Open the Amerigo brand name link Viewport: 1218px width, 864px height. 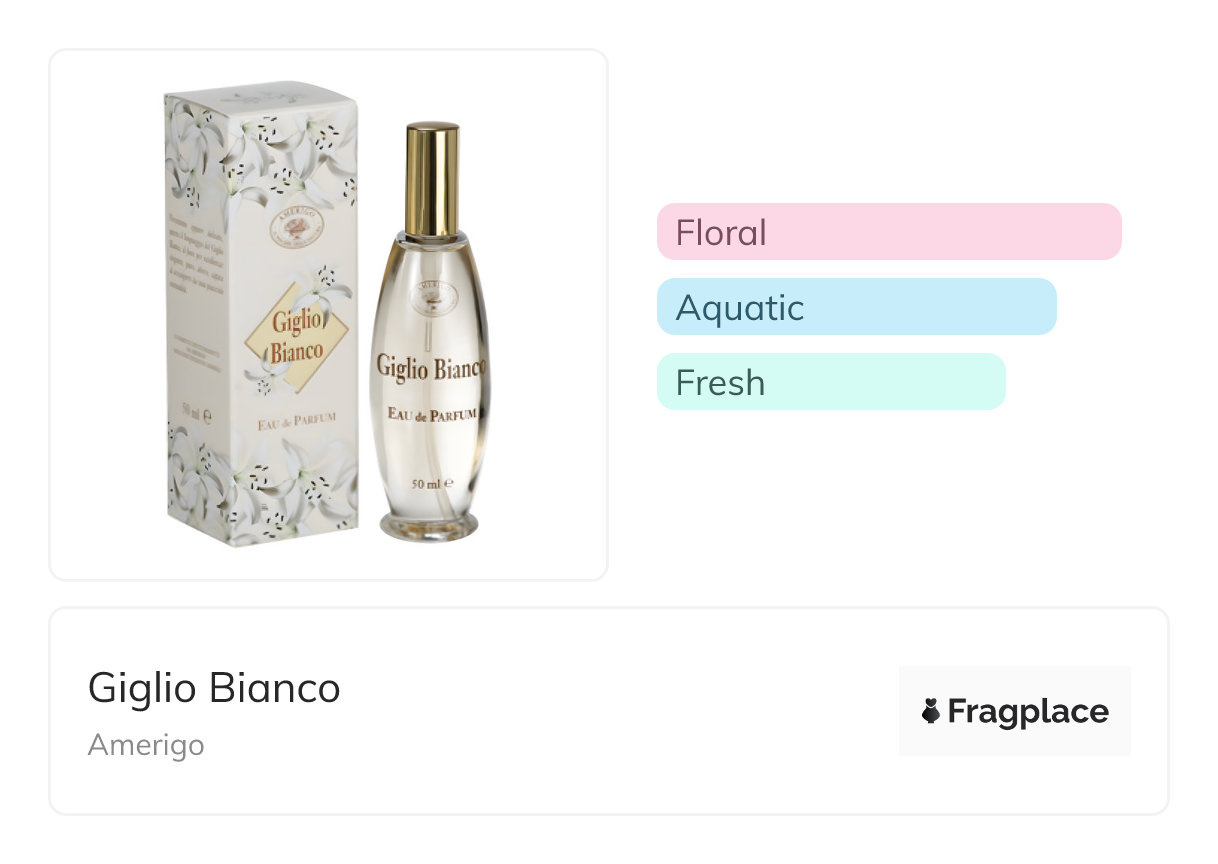tap(146, 745)
